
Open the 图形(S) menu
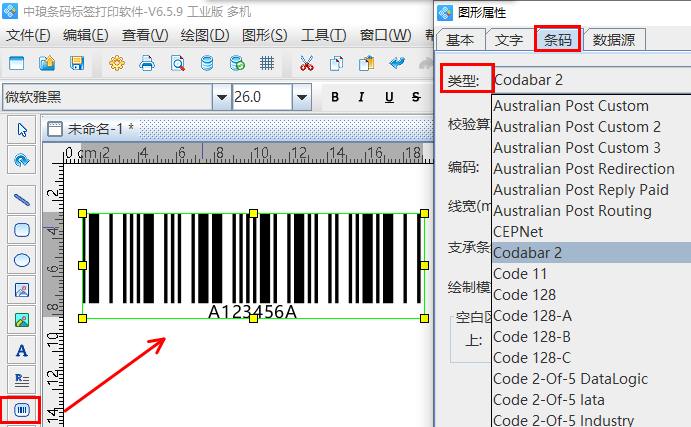(x=264, y=35)
